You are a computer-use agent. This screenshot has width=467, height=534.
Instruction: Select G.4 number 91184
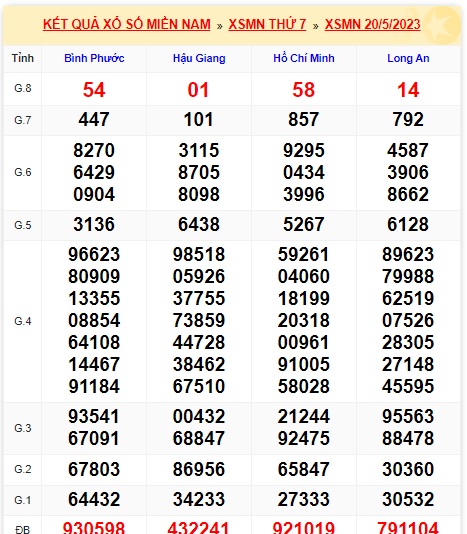click(94, 387)
